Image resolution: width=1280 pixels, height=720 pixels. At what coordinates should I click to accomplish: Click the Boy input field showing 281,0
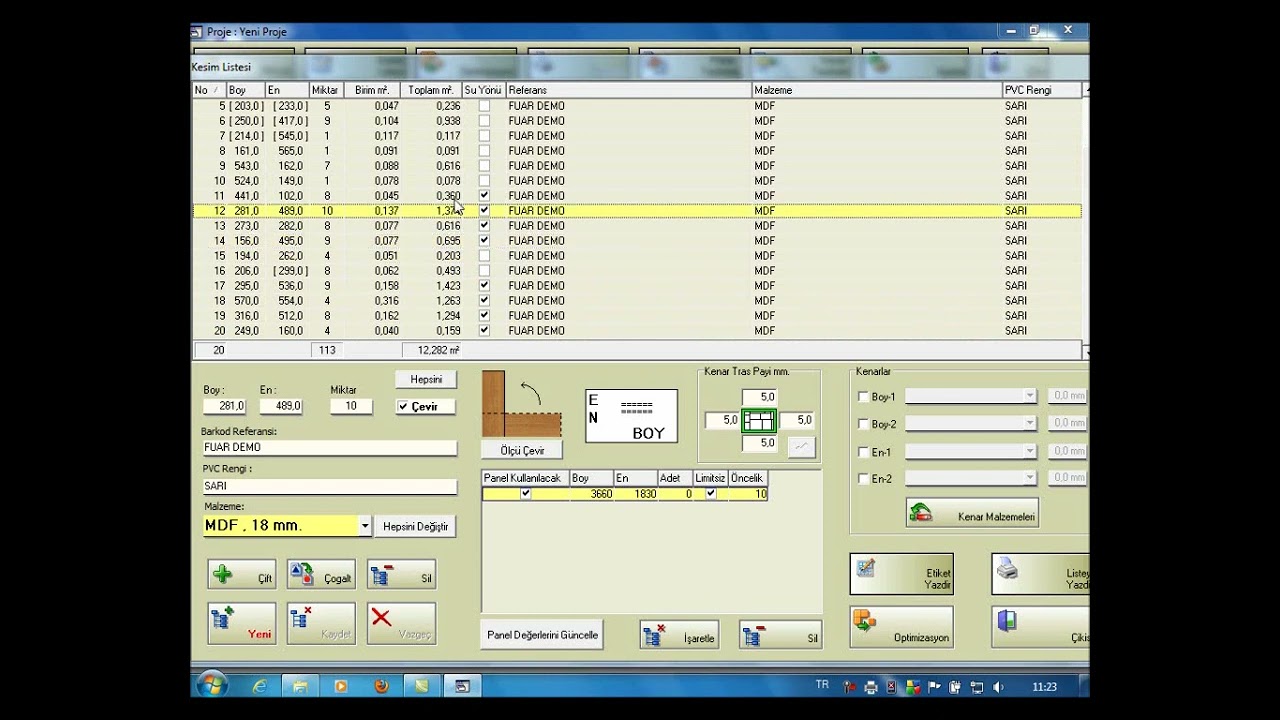coord(225,406)
